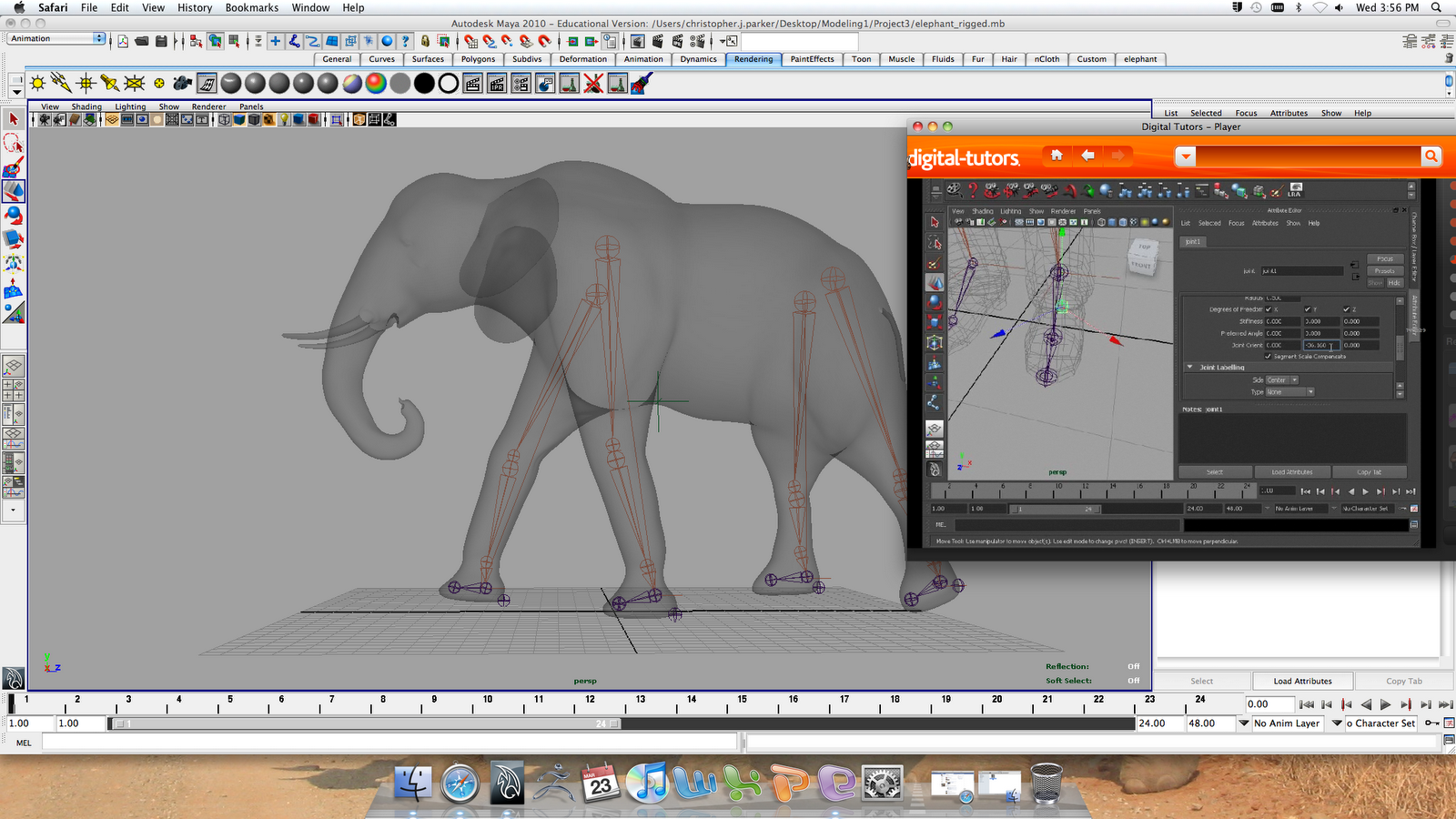Switch to the four view layout
This screenshot has height=819, width=1456.
(x=14, y=390)
